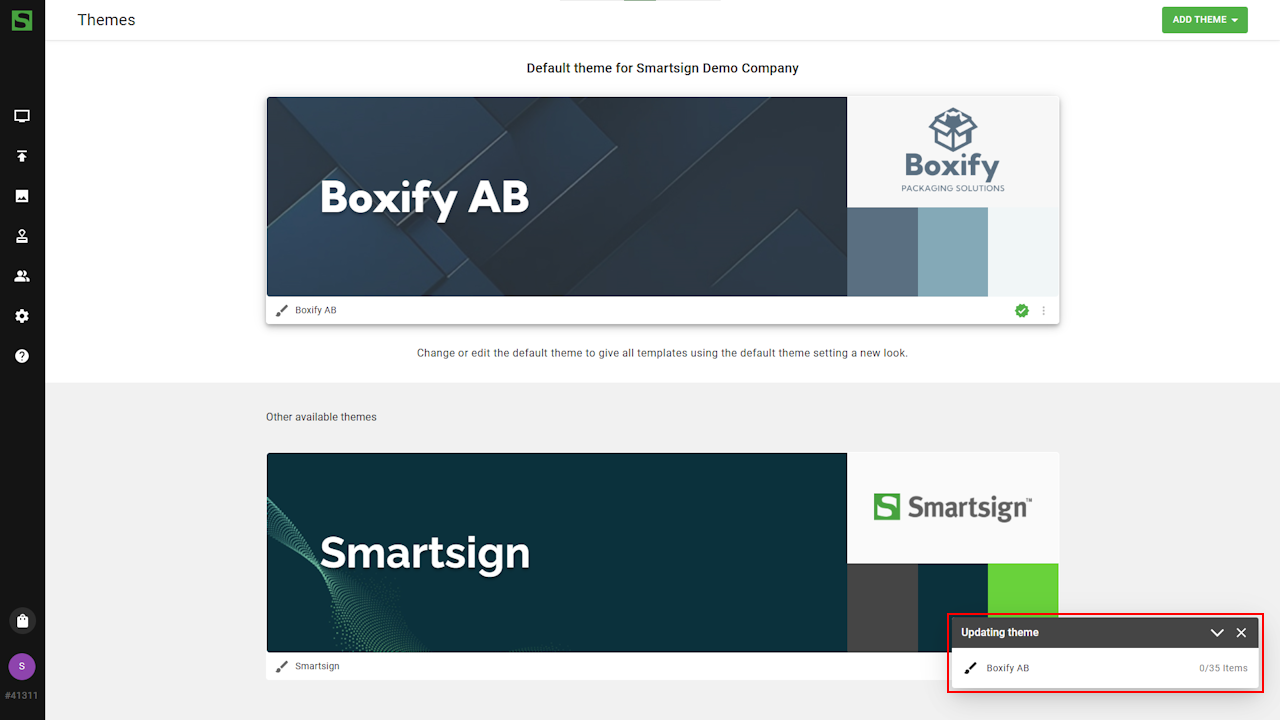The width and height of the screenshot is (1280, 720).
Task: Select the Boxify AB theme banner thumbnail
Action: coord(557,196)
